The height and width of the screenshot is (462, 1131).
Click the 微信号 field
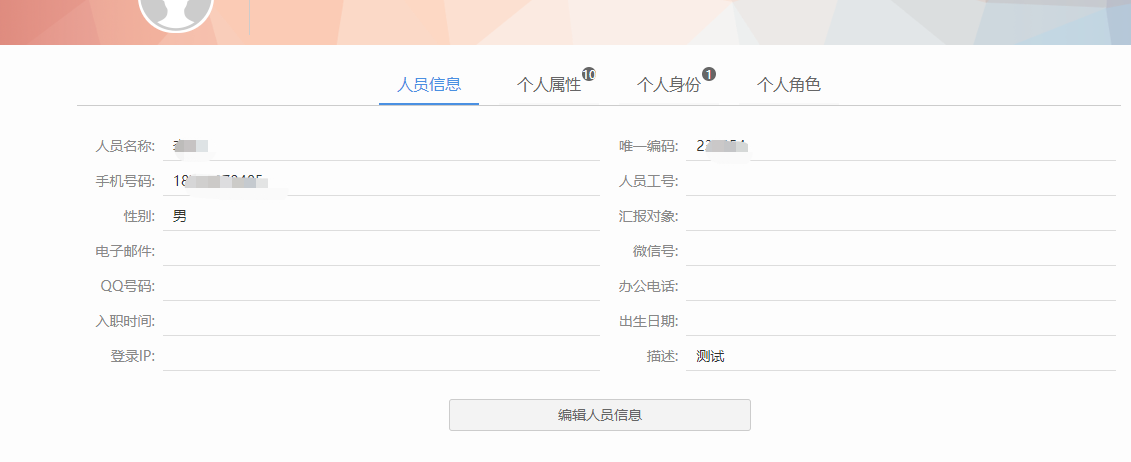click(x=900, y=251)
